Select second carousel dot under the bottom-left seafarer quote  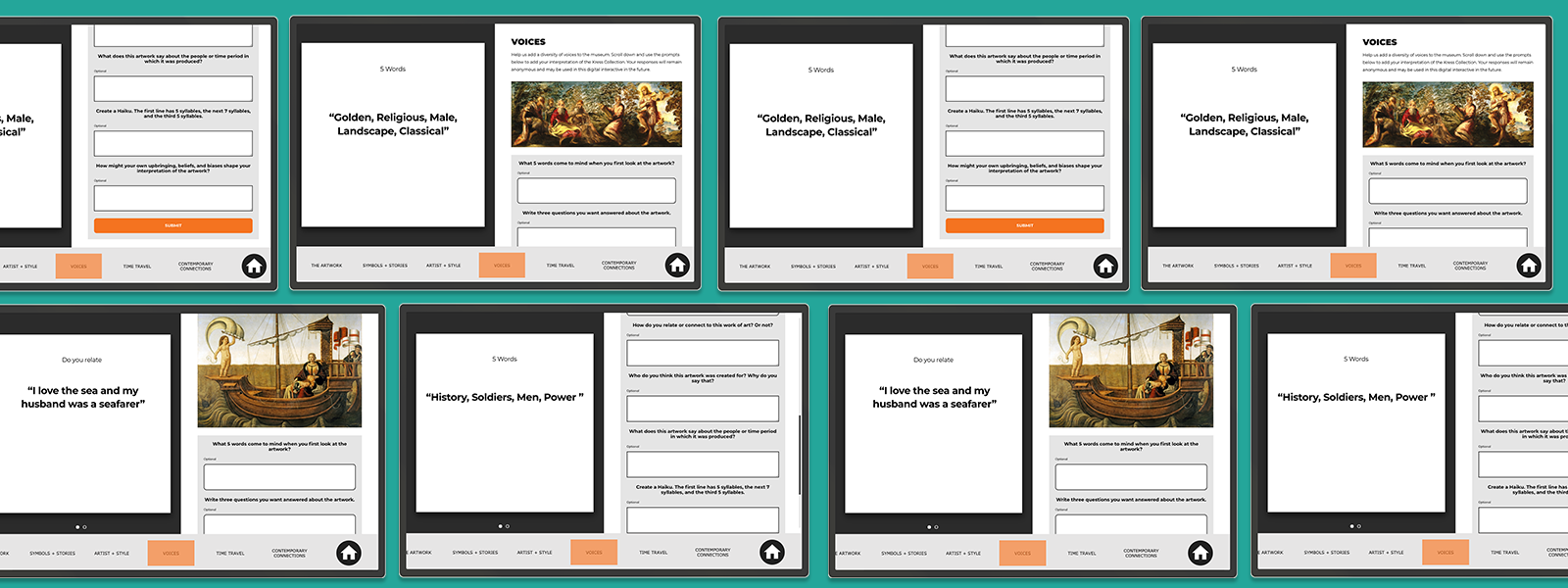84,527
